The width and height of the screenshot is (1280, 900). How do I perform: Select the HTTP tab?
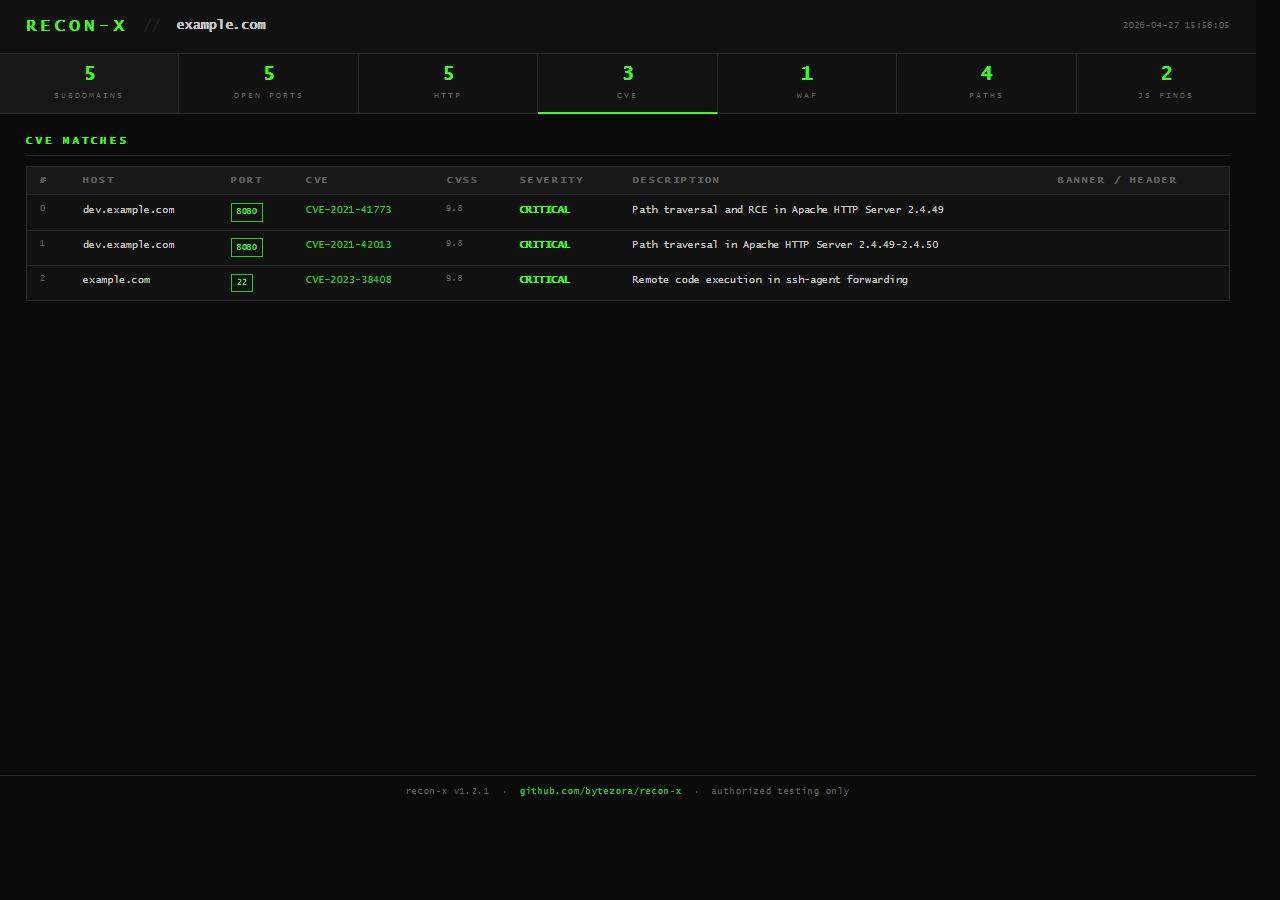[448, 83]
